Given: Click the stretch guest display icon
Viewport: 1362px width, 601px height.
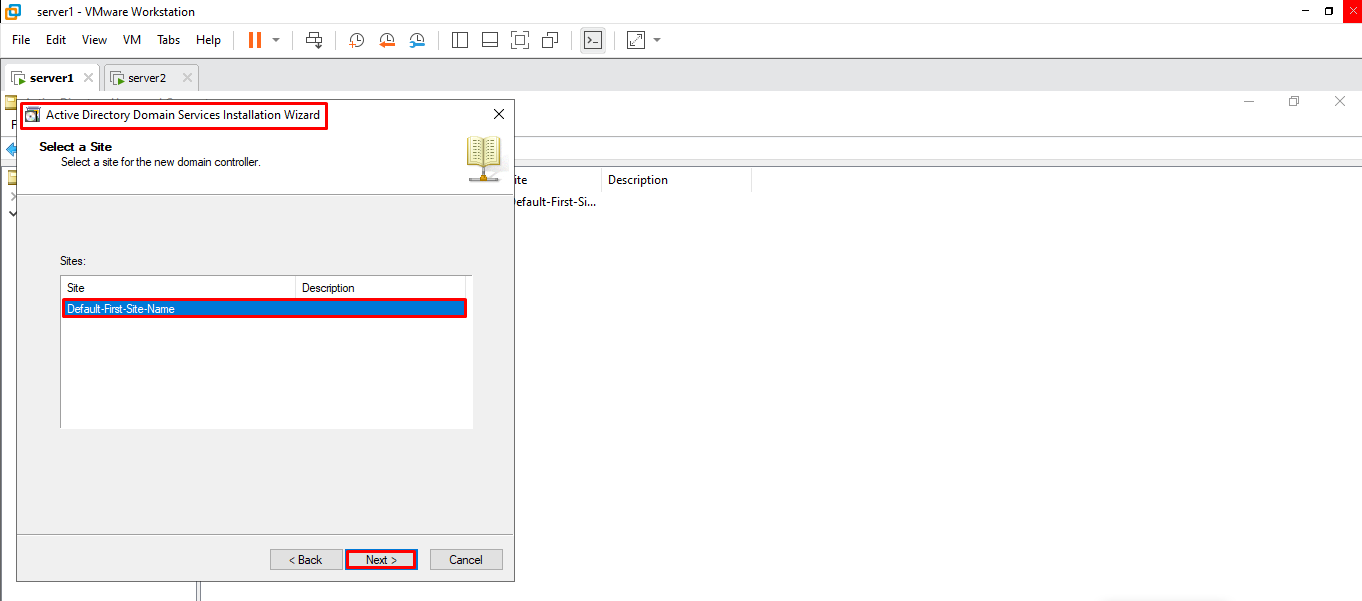Looking at the screenshot, I should click(x=636, y=40).
